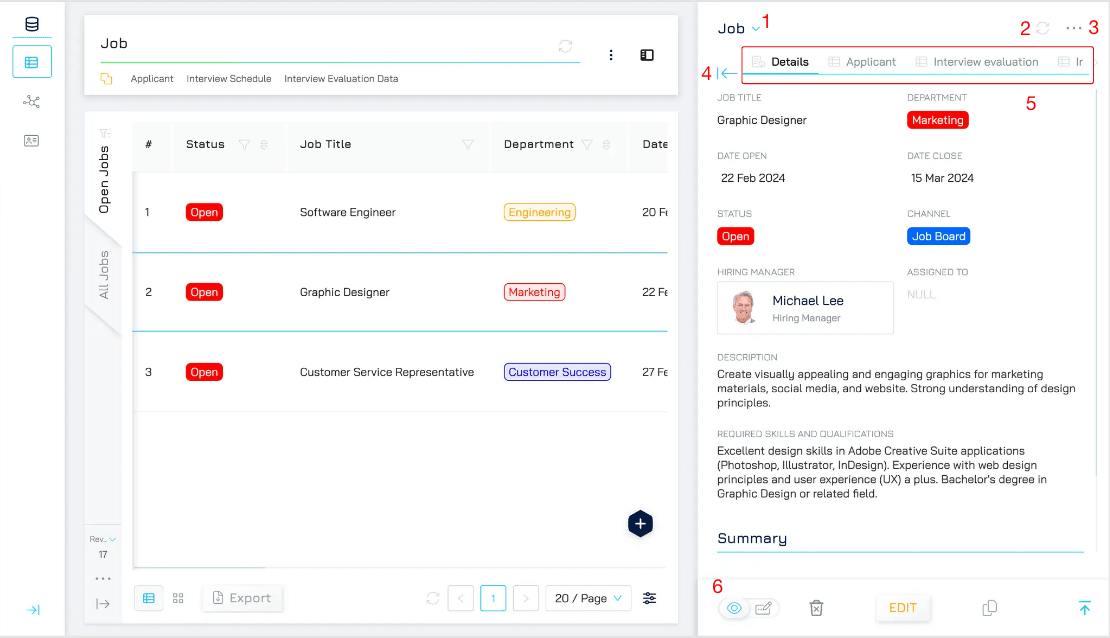Click the Job Board channel tag
This screenshot has height=638, width=1110.
tap(938, 237)
